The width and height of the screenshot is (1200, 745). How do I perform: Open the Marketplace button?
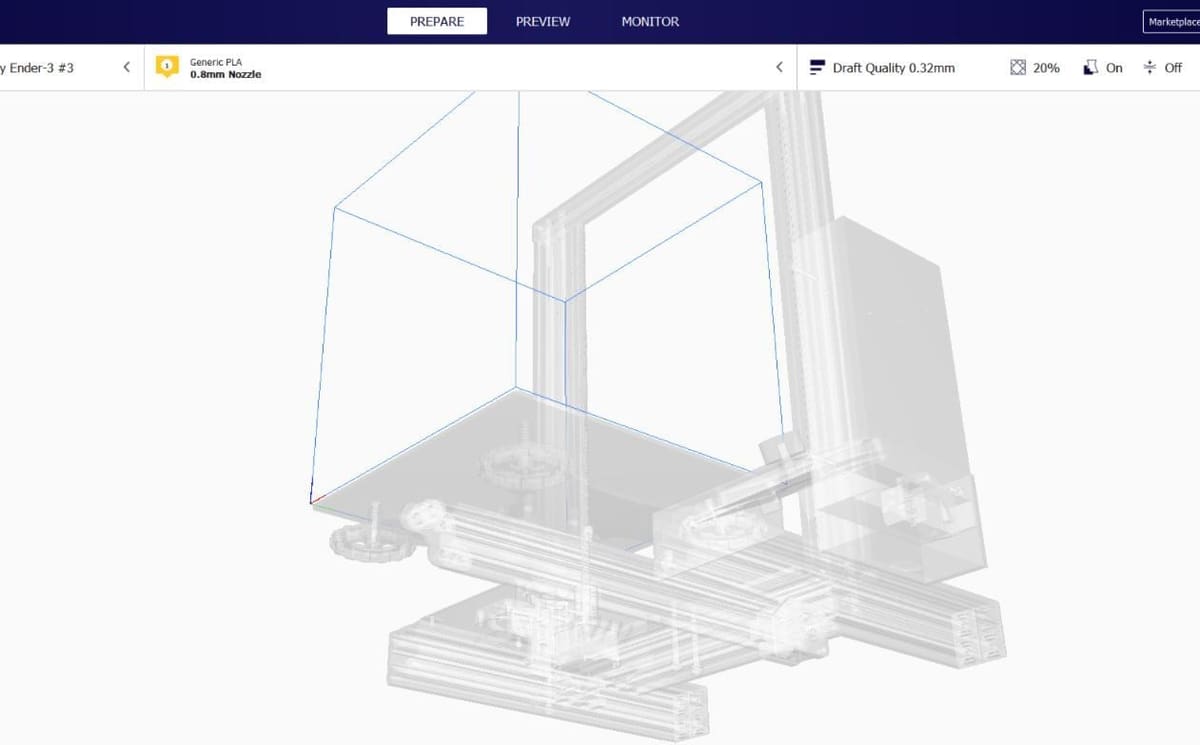1172,21
